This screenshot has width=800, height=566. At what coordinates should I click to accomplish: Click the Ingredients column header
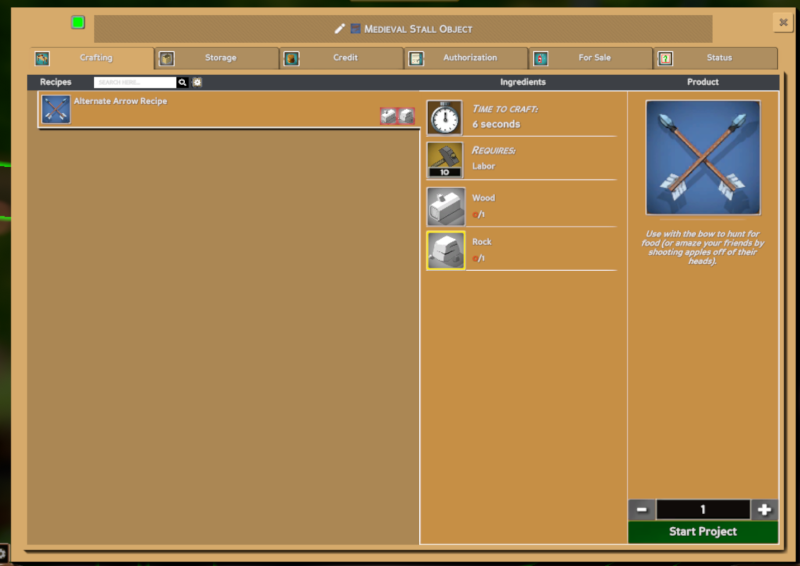pos(522,82)
